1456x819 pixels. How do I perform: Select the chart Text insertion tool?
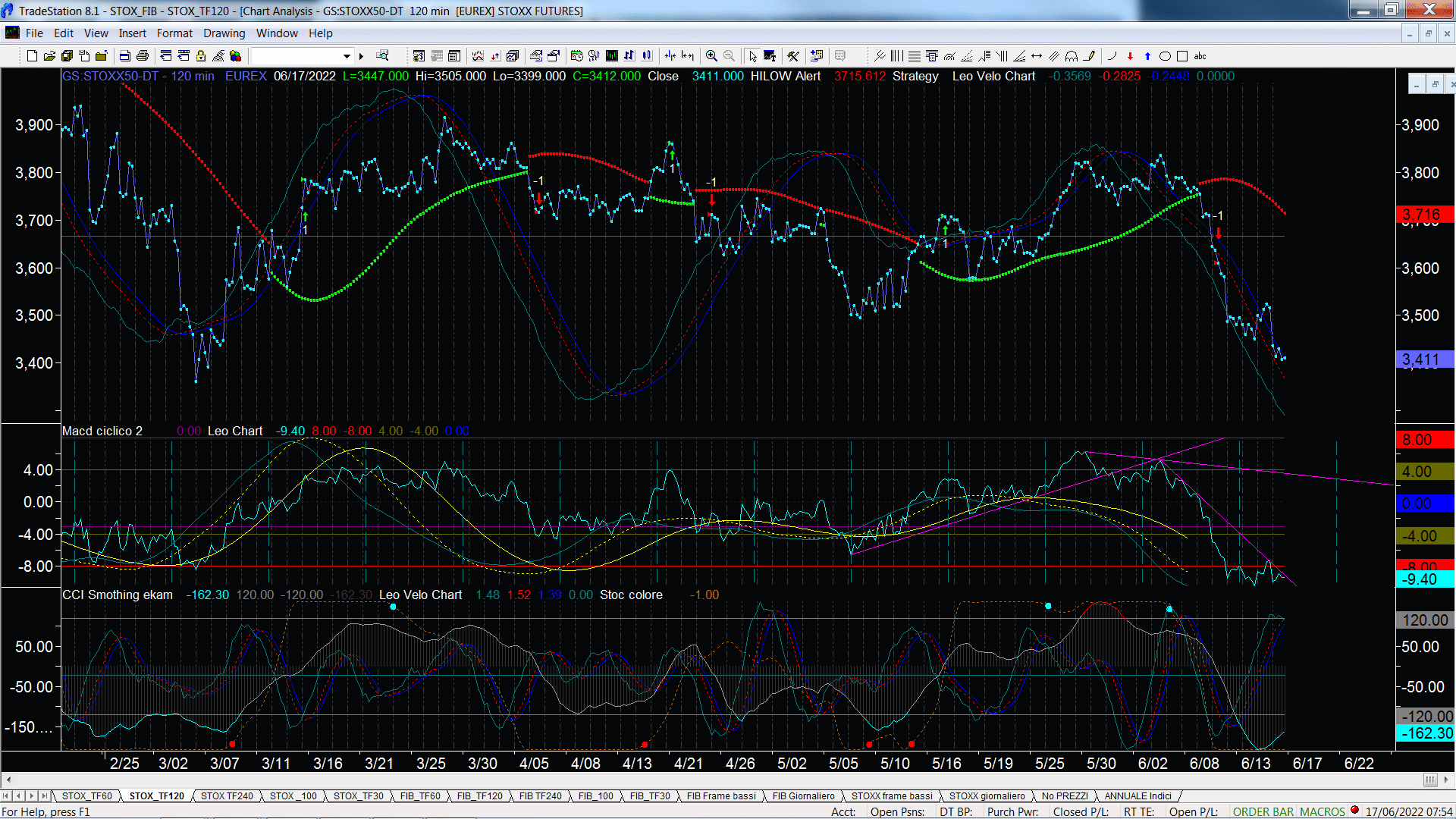770,56
